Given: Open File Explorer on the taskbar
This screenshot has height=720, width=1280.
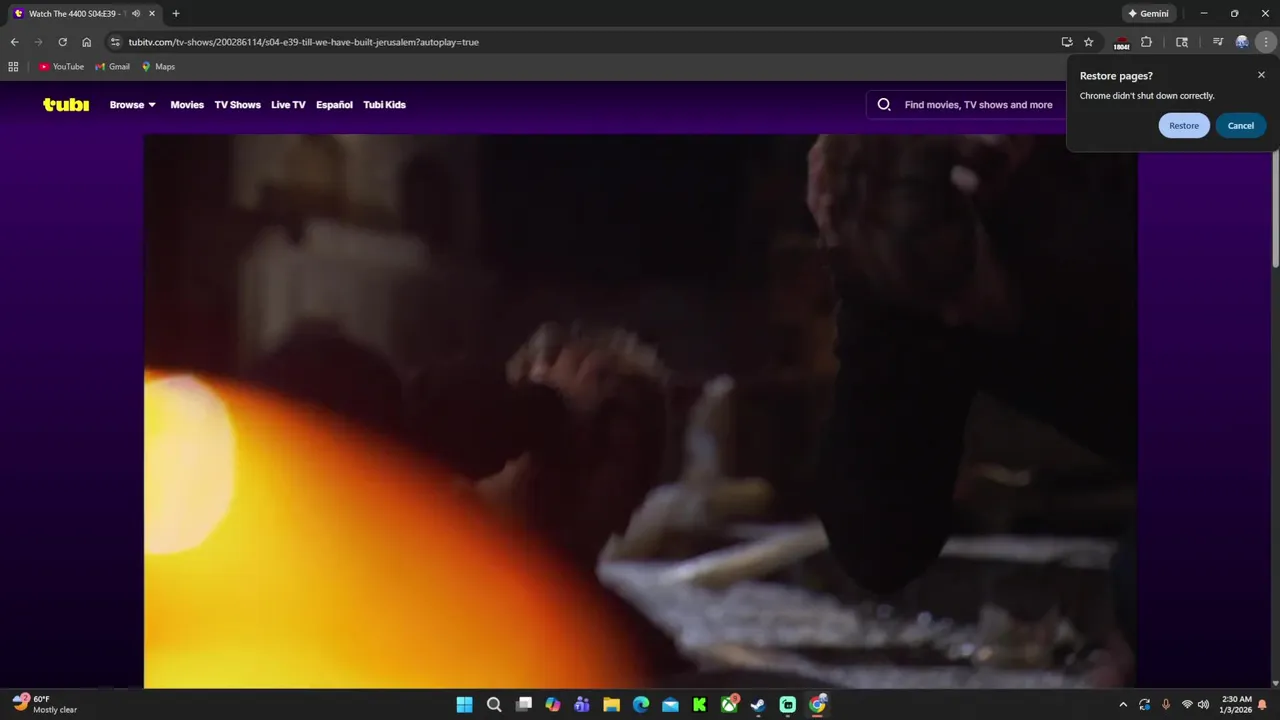Looking at the screenshot, I should [x=611, y=704].
